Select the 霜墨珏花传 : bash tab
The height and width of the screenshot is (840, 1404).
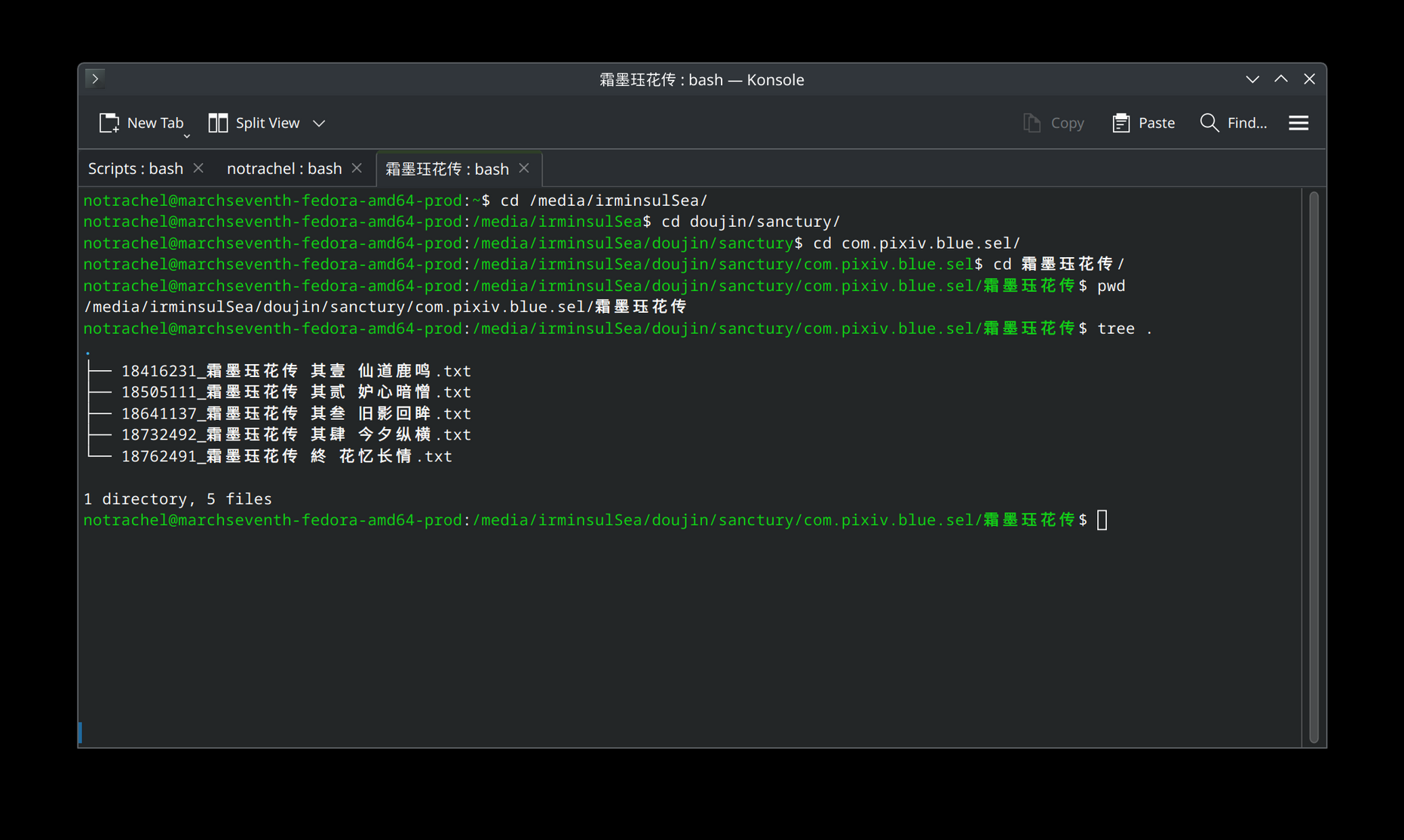tap(447, 169)
